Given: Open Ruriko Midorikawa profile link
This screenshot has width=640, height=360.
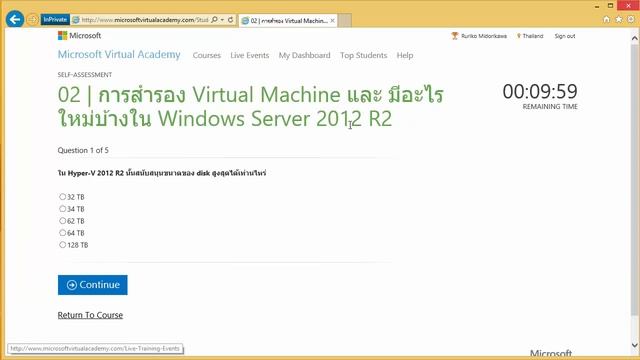Looking at the screenshot, I should coord(484,36).
